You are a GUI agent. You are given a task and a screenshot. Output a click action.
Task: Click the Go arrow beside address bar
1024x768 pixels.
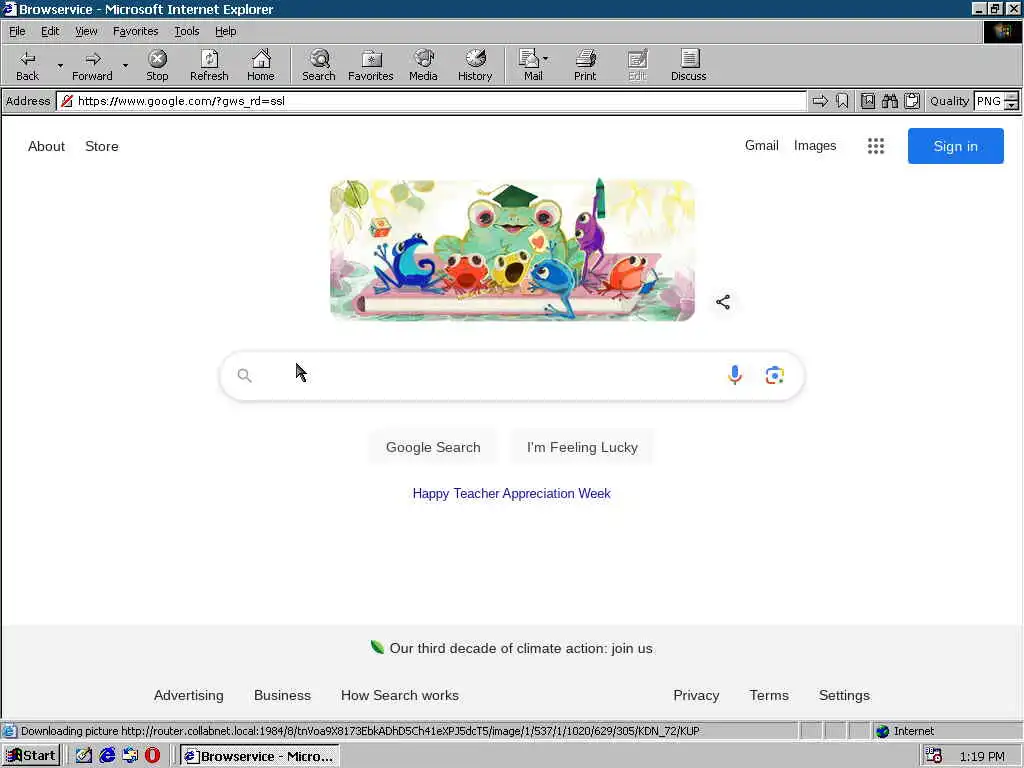click(x=820, y=101)
